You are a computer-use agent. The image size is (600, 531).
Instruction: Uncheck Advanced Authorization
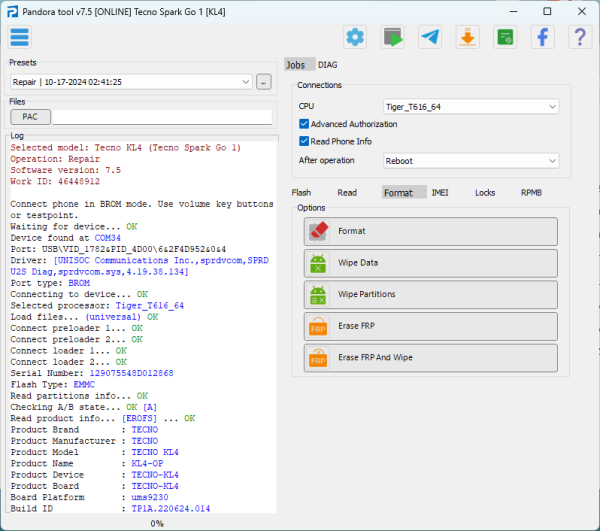point(304,124)
